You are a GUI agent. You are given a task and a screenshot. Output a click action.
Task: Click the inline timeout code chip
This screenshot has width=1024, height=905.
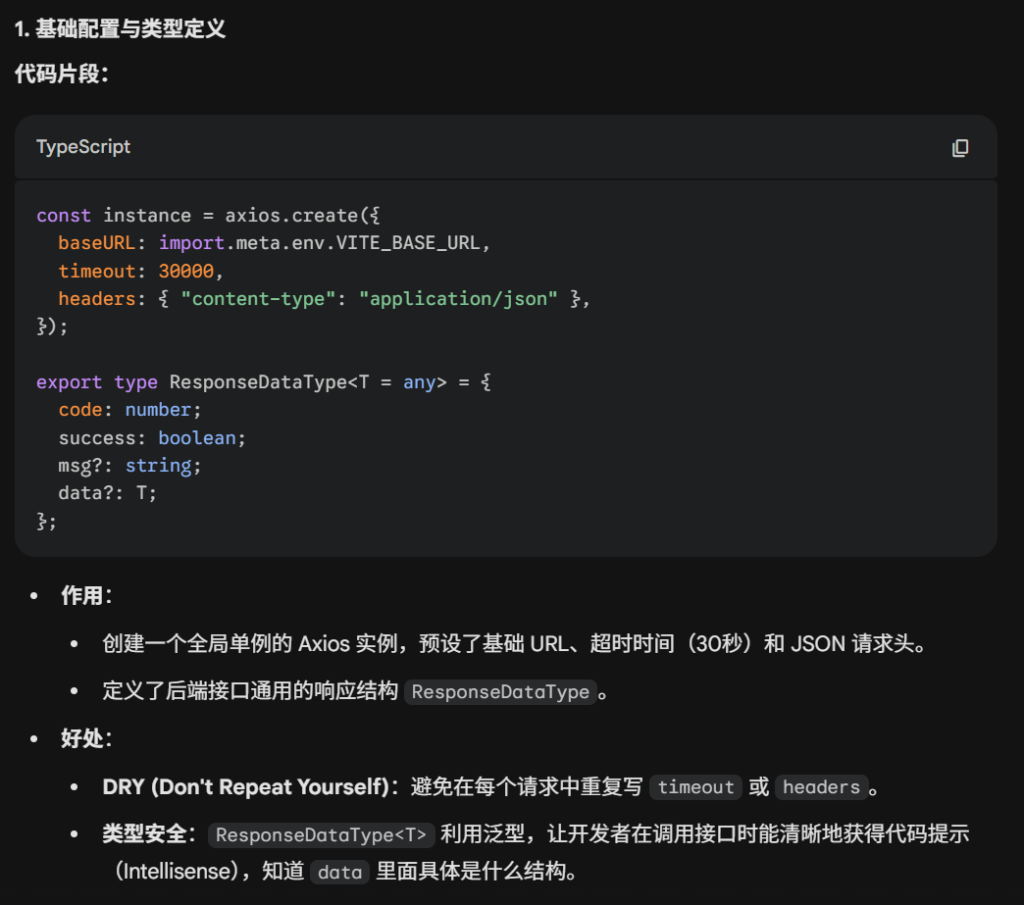[696, 788]
